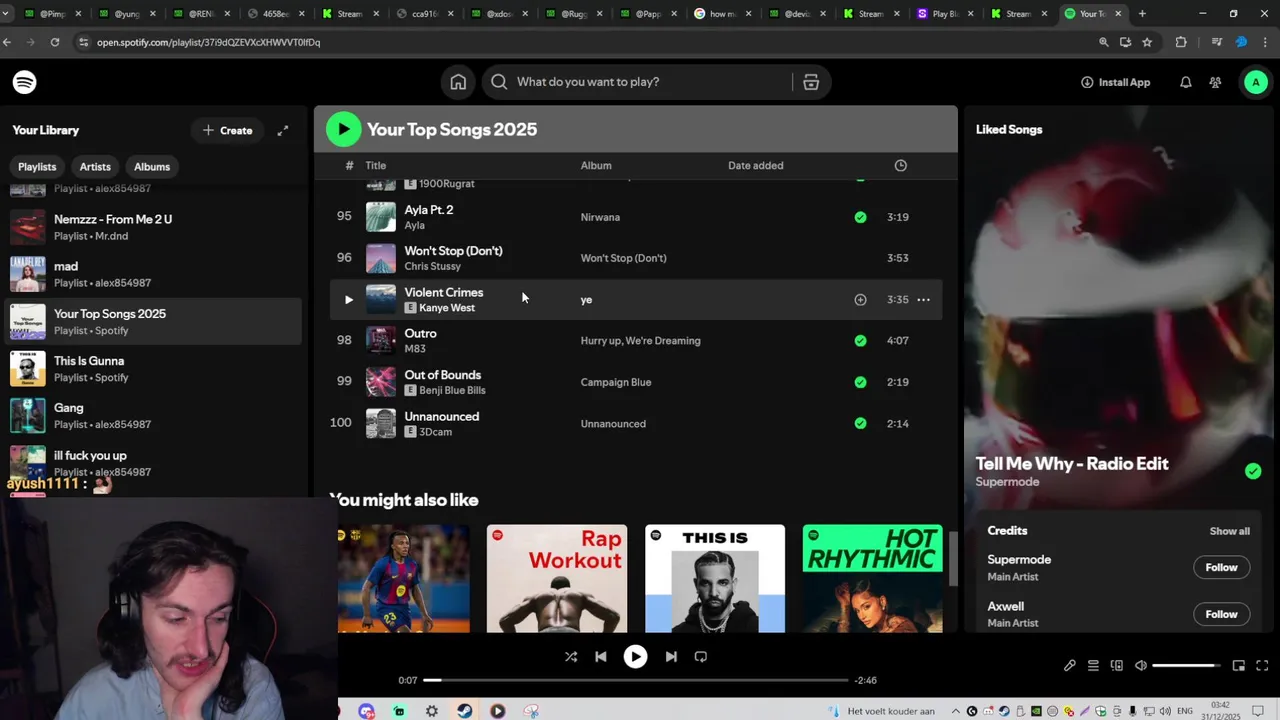This screenshot has height=720, width=1280.
Task: Open the Friend Activity icon
Action: [1215, 82]
